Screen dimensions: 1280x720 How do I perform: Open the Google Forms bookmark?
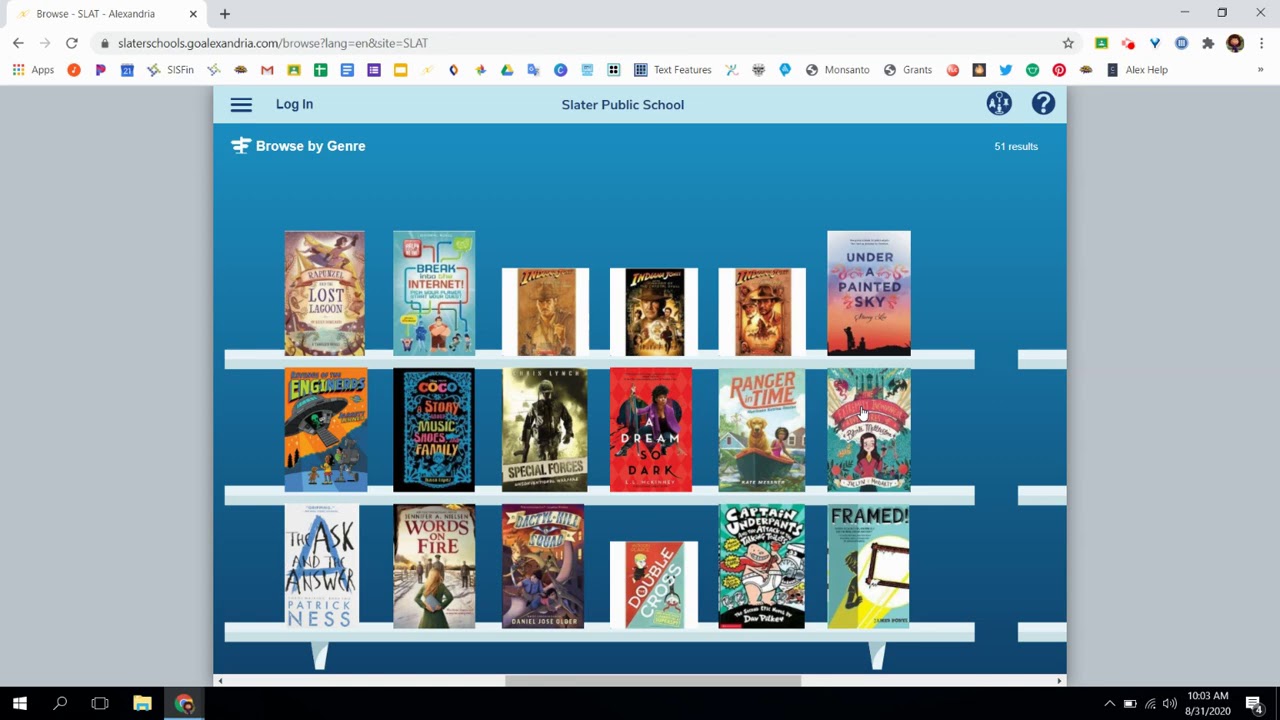[374, 70]
